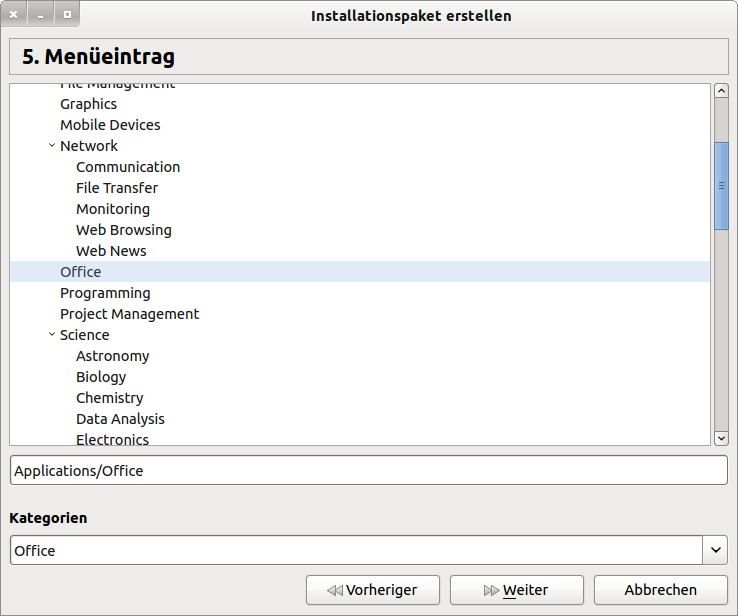Screen dimensions: 738x616
Task: Select Mobile Devices tree entry
Action: click(x=110, y=125)
